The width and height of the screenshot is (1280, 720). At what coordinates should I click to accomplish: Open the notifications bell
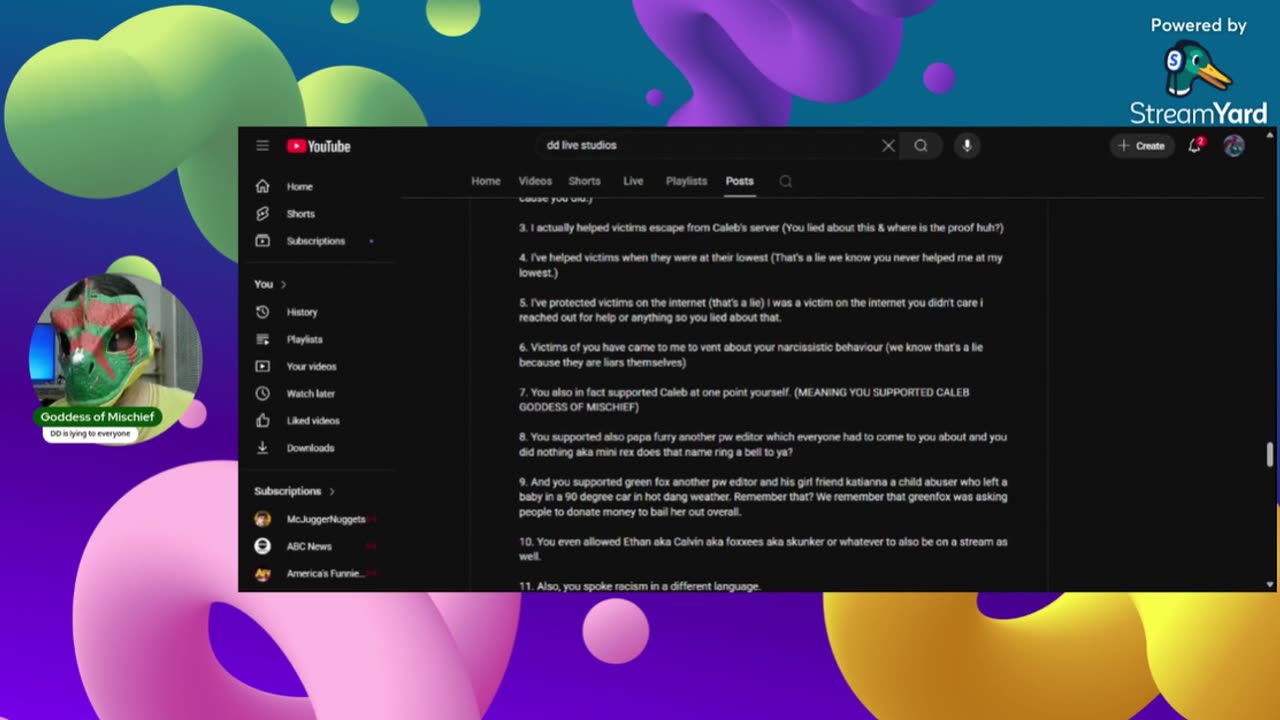tap(1194, 146)
